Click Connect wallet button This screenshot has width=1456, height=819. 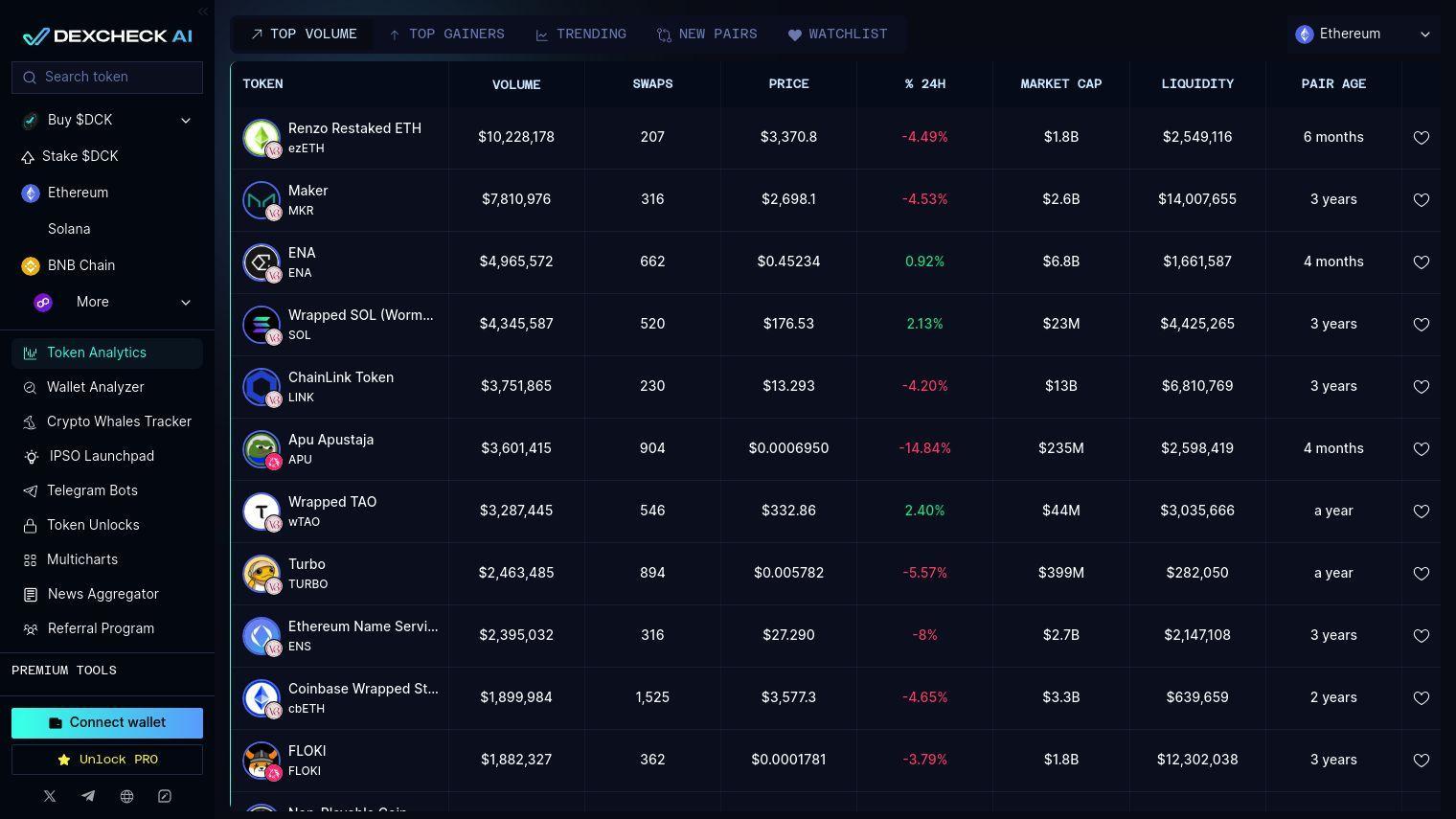pyautogui.click(x=107, y=723)
